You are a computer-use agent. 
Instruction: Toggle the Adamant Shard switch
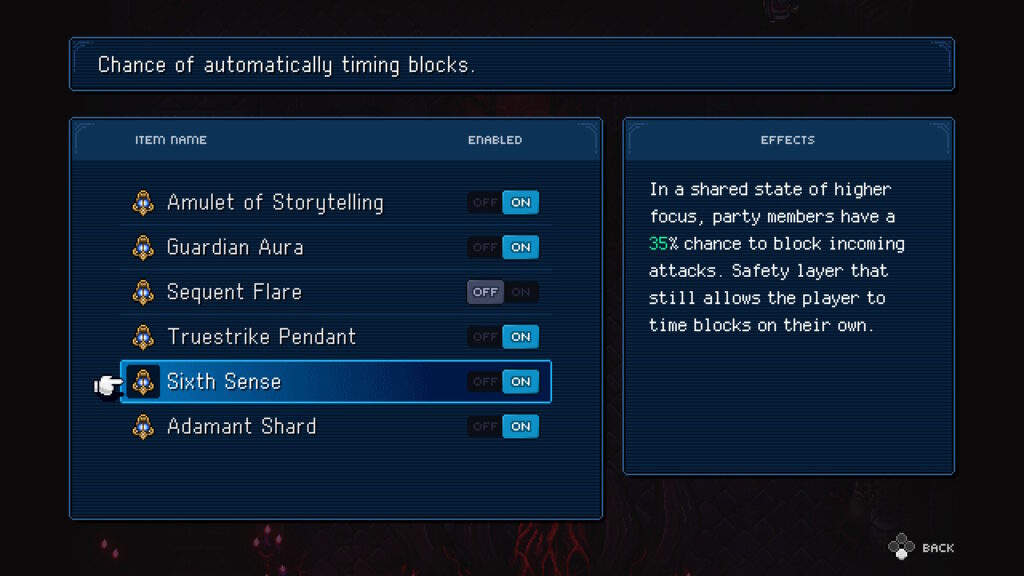[x=503, y=426]
